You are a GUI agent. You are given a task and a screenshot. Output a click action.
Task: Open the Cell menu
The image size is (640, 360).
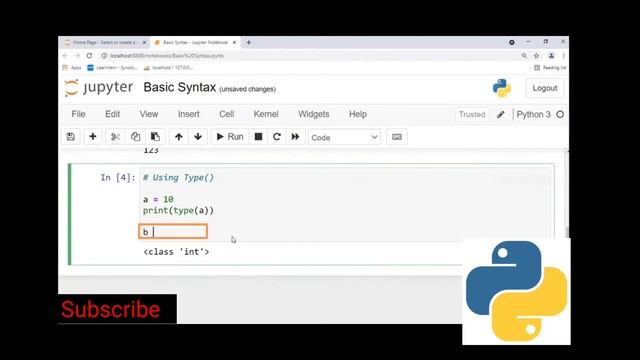[227, 114]
